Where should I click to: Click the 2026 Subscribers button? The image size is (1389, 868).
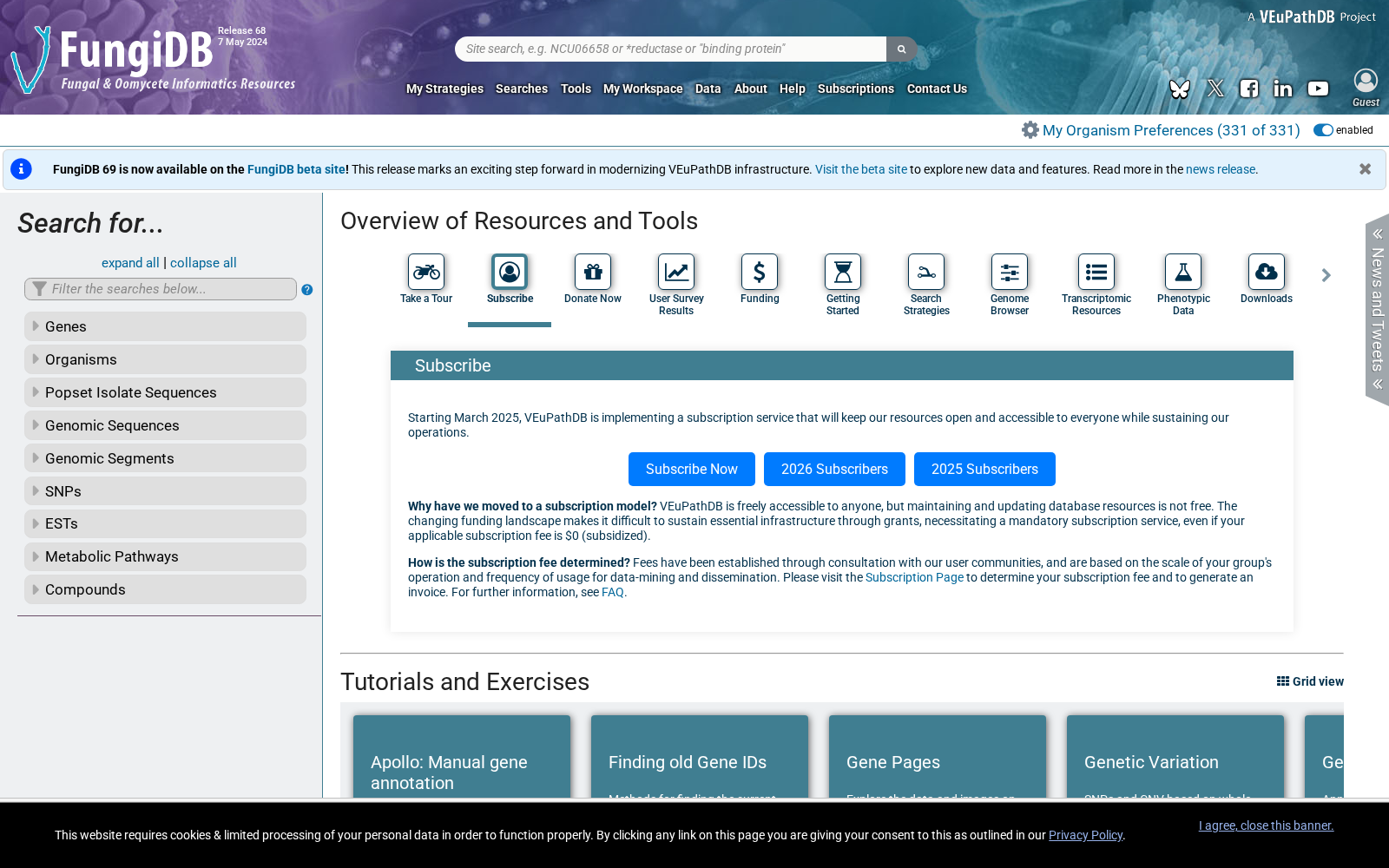834,470
